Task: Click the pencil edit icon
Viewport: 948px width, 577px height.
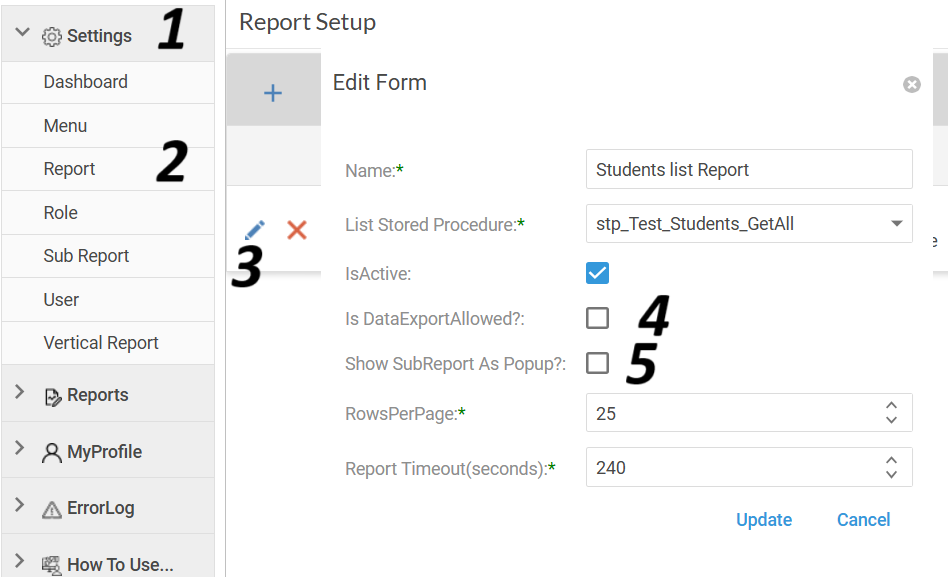Action: [x=255, y=230]
